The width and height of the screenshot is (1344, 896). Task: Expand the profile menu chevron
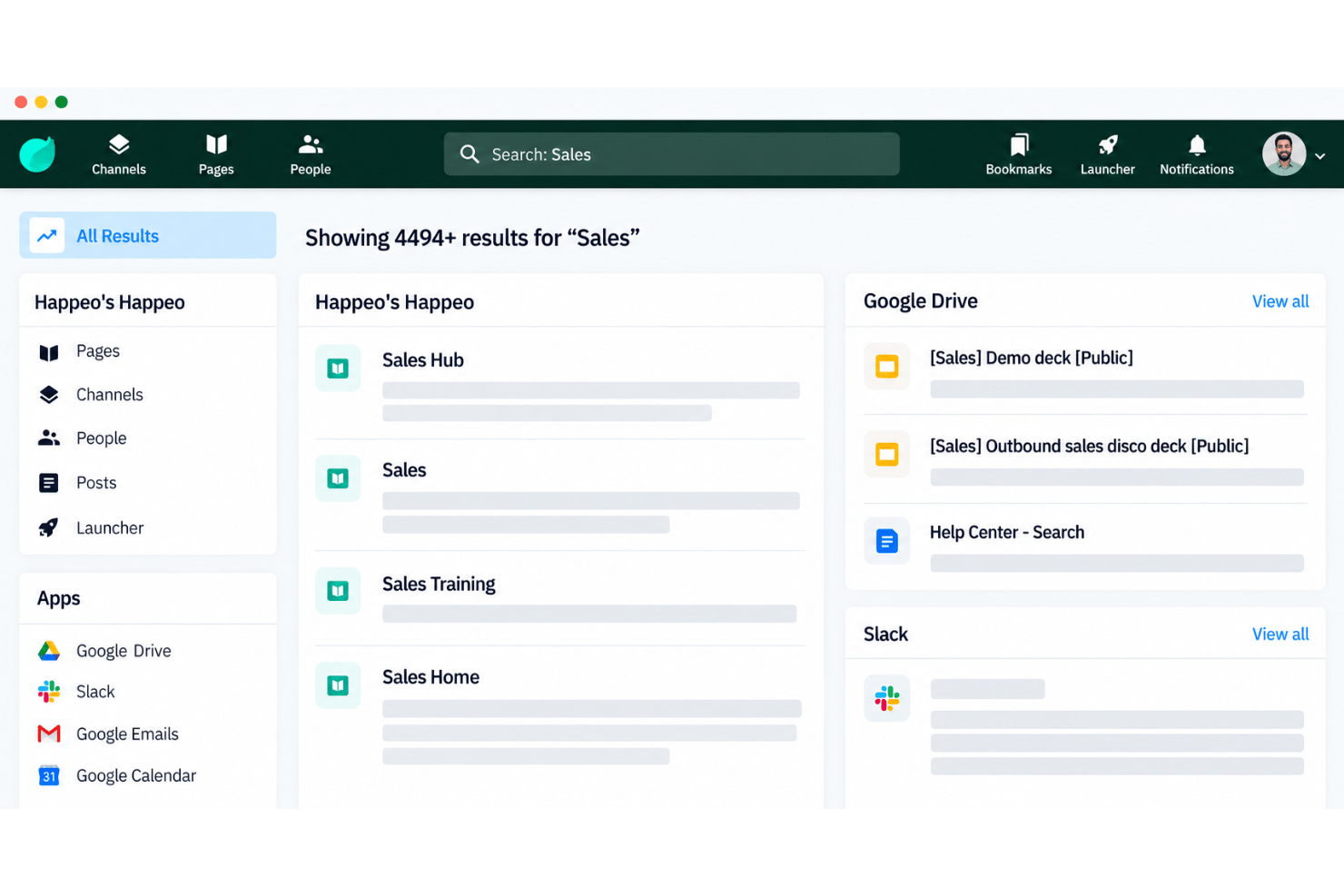pyautogui.click(x=1320, y=156)
